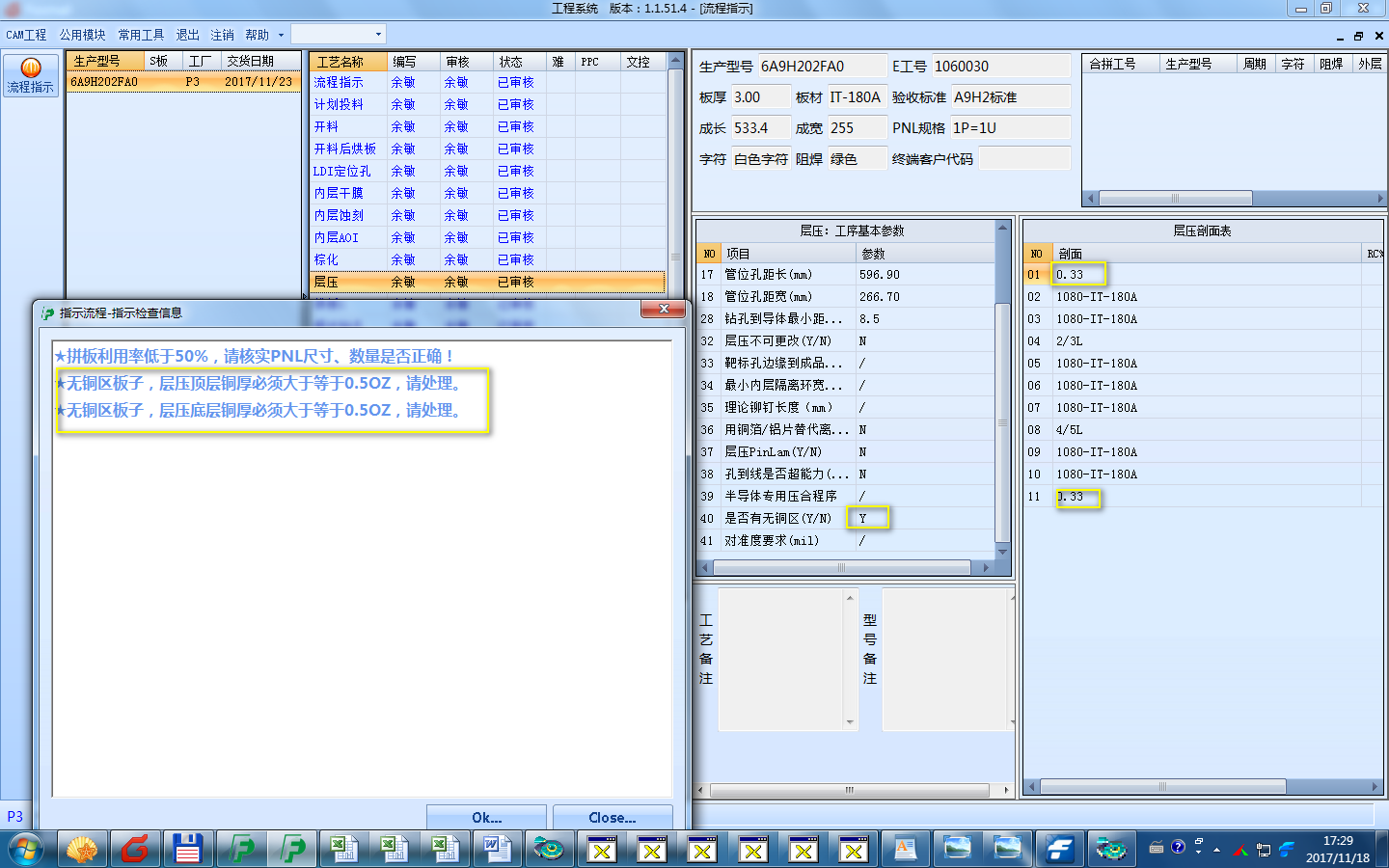1389x868 pixels.
Task: Click the 状态 column header
Action: tap(520, 62)
